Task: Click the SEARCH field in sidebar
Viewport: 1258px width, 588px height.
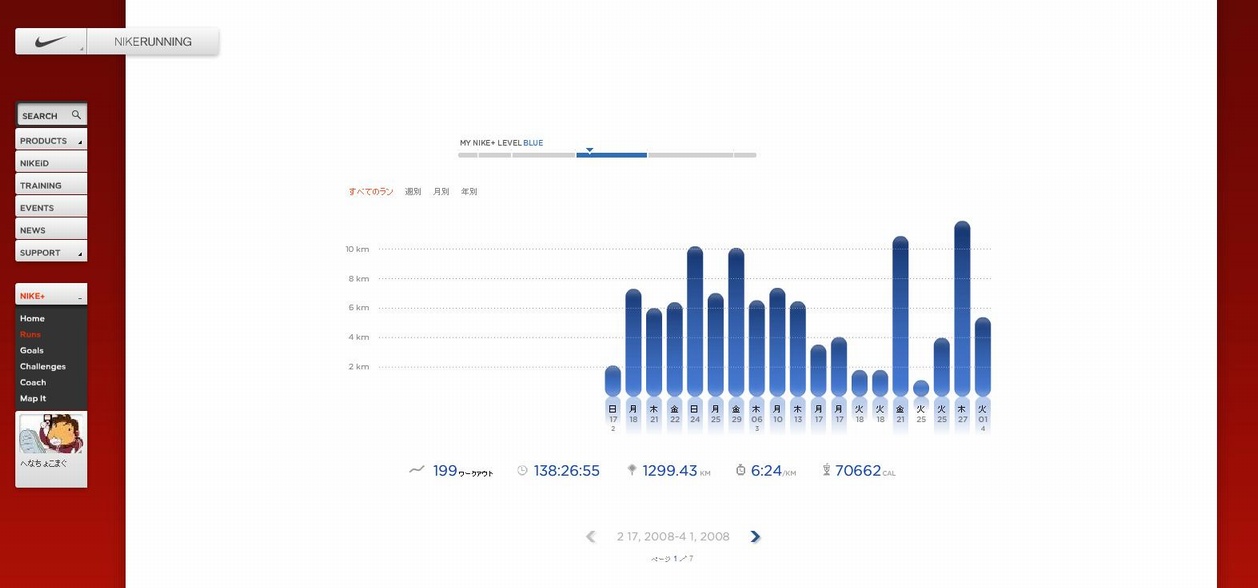Action: click(51, 115)
